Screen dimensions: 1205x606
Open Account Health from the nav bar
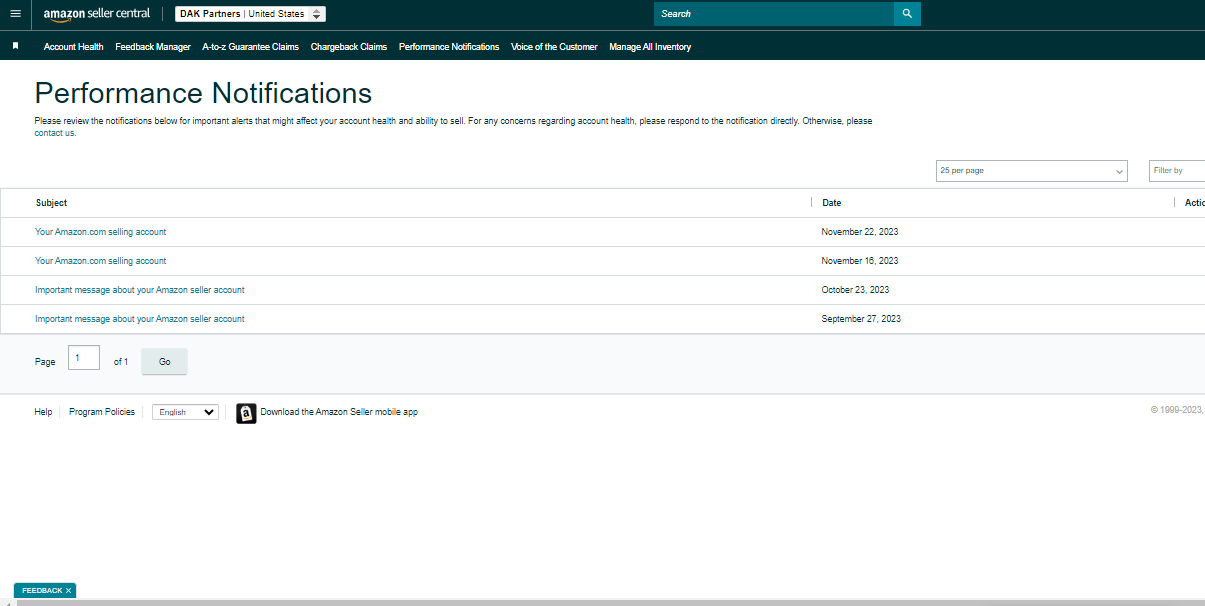point(74,47)
